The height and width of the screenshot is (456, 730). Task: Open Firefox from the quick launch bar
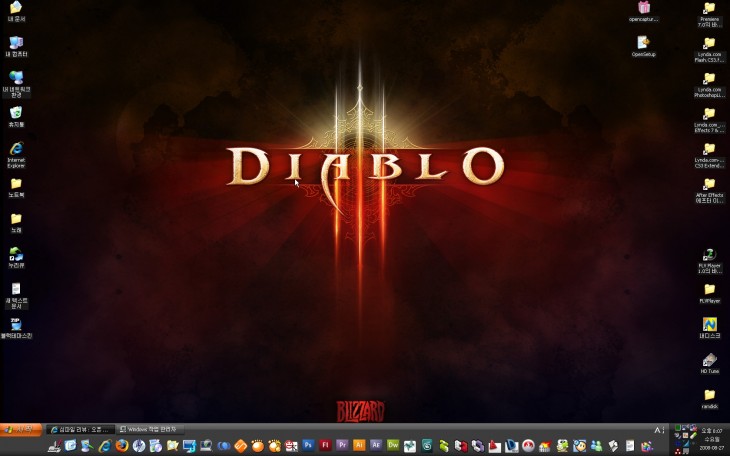tap(122, 445)
